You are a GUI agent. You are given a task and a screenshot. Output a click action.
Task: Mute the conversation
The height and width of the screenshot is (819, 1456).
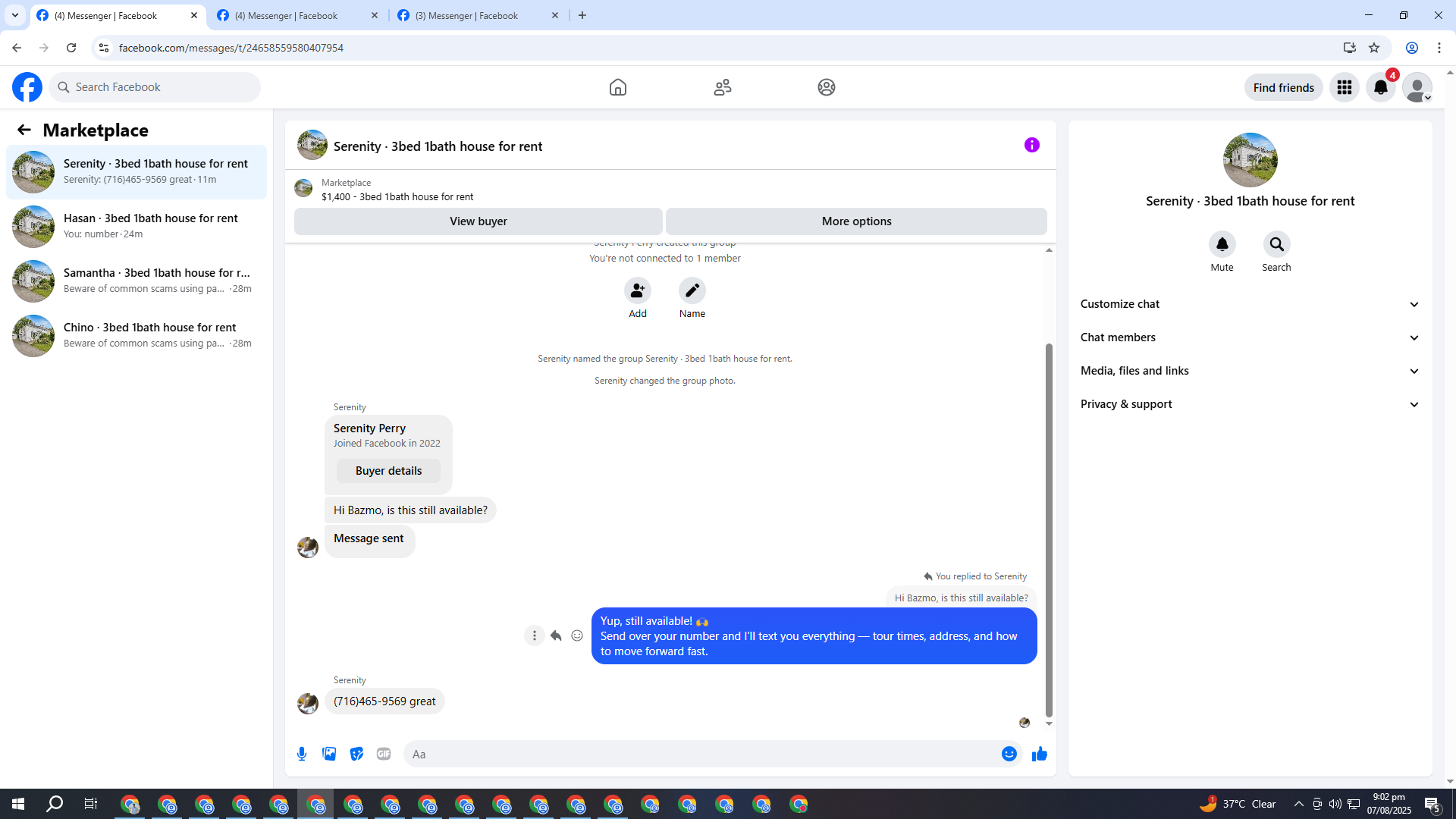(x=1222, y=244)
